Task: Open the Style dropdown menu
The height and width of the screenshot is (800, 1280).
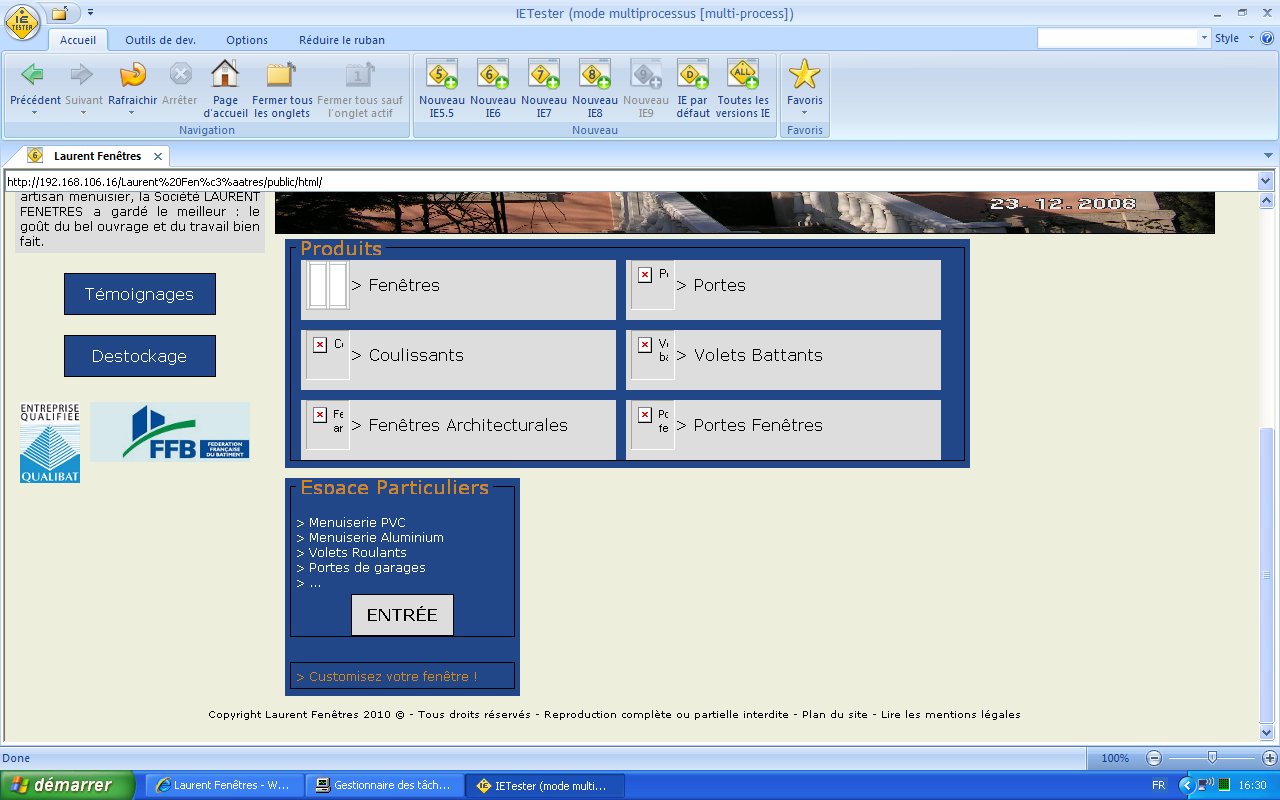Action: (1233, 38)
